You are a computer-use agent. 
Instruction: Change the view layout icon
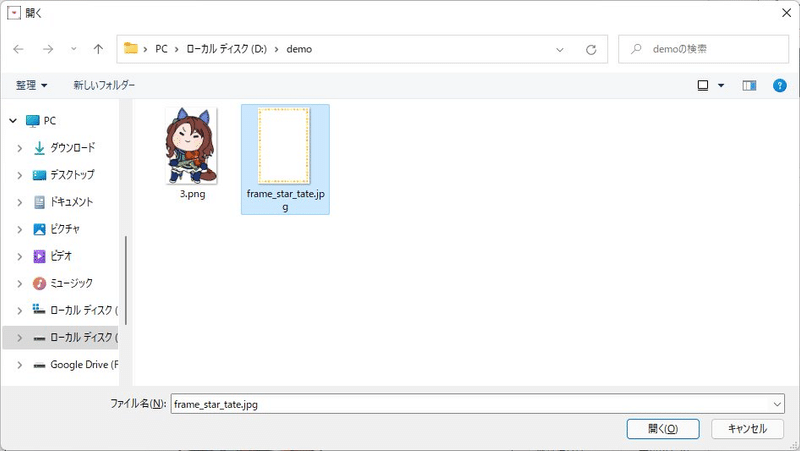pos(703,85)
